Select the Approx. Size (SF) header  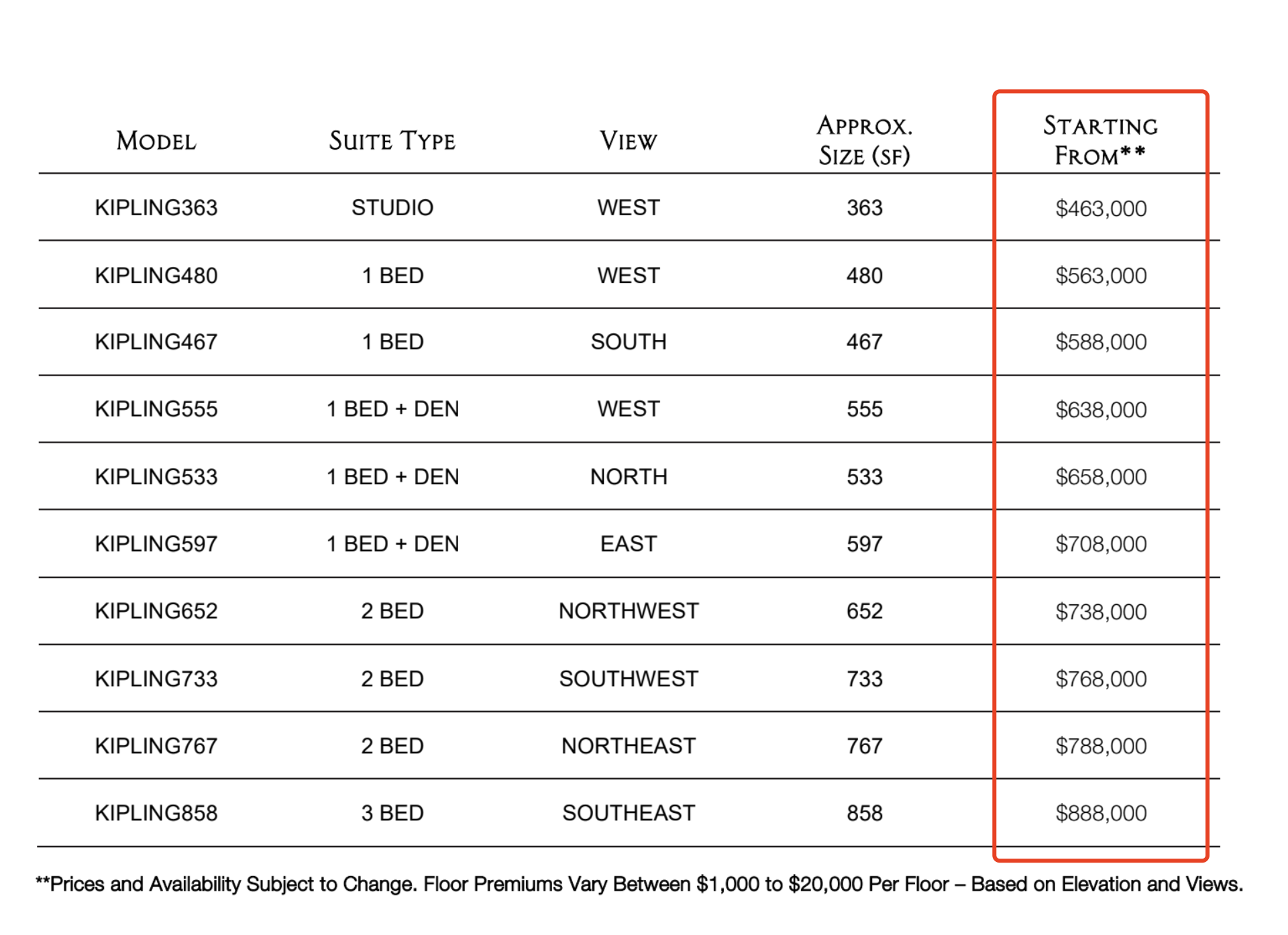click(865, 140)
